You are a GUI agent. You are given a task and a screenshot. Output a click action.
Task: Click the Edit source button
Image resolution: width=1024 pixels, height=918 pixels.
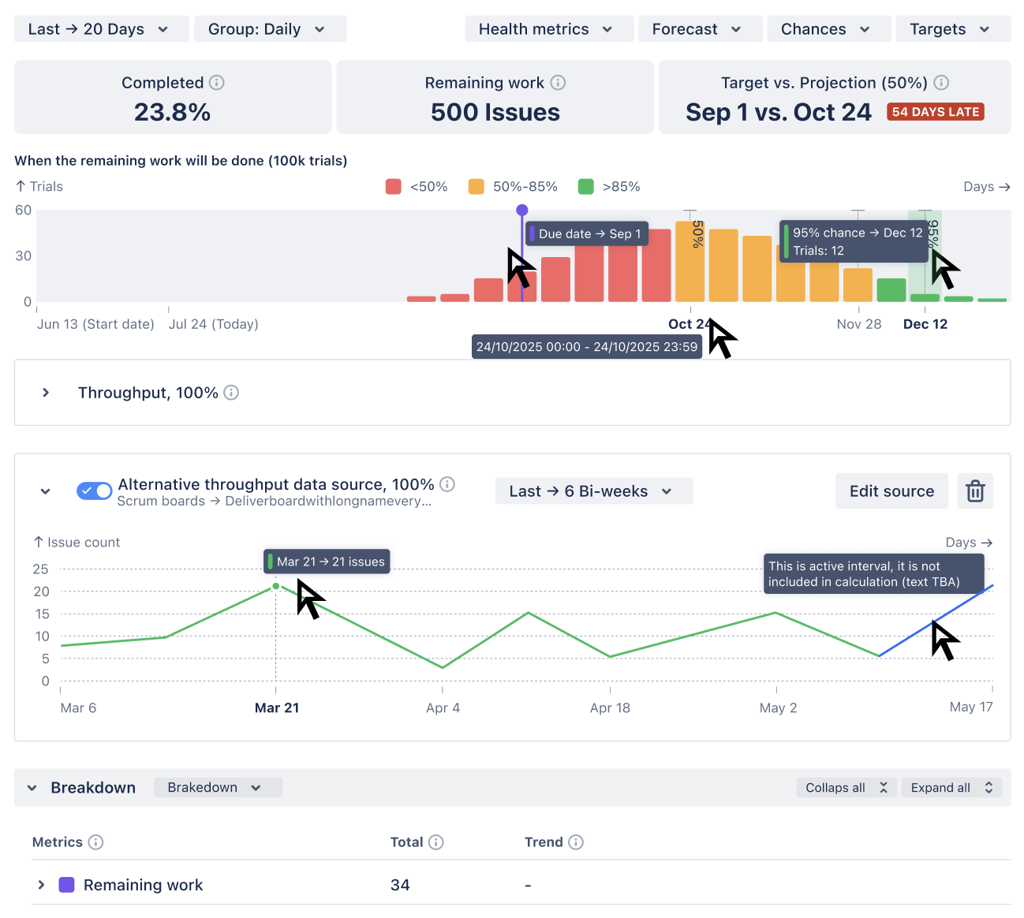(x=891, y=490)
